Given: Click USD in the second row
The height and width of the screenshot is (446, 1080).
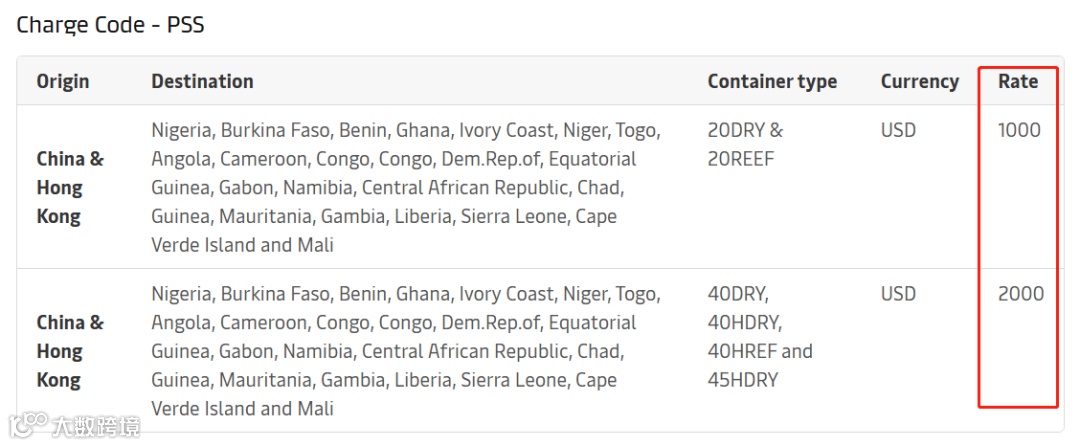Looking at the screenshot, I should (898, 294).
